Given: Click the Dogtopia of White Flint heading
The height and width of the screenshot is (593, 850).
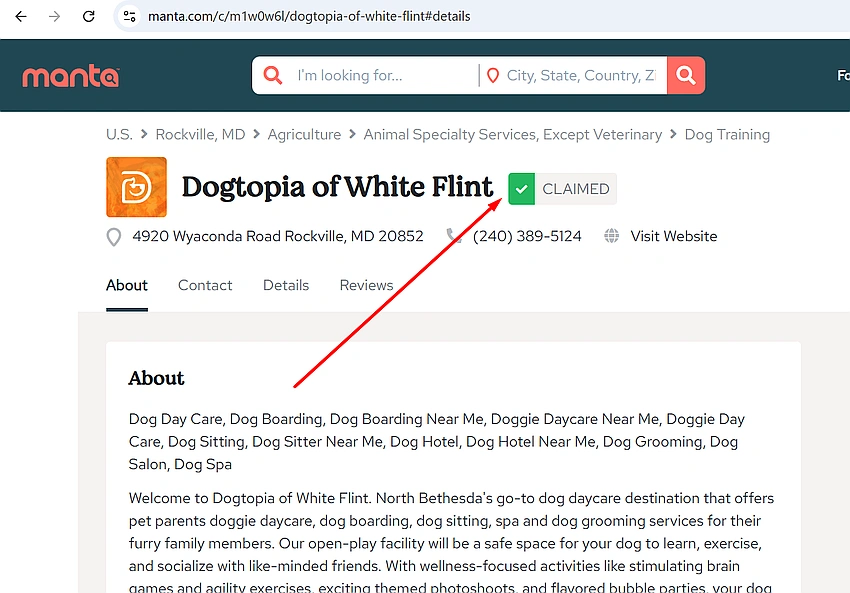Looking at the screenshot, I should coord(337,187).
